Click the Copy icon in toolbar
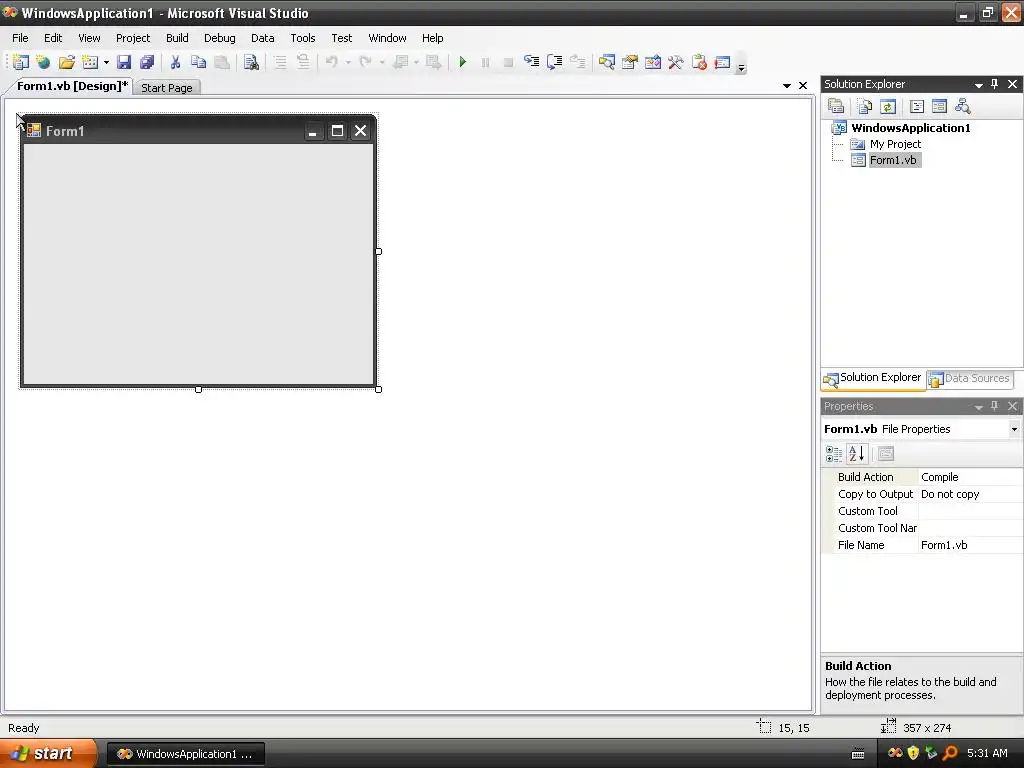This screenshot has height=768, width=1024. (x=199, y=62)
